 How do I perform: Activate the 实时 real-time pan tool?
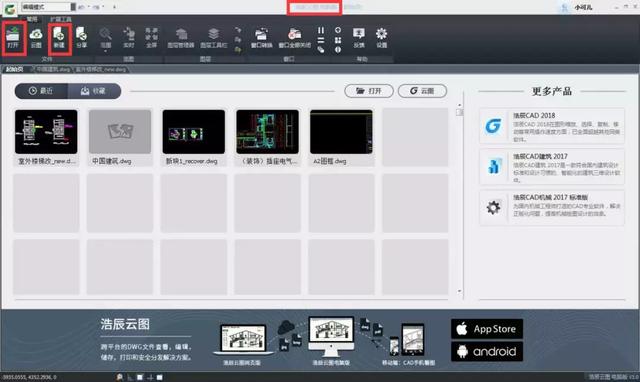pos(129,38)
